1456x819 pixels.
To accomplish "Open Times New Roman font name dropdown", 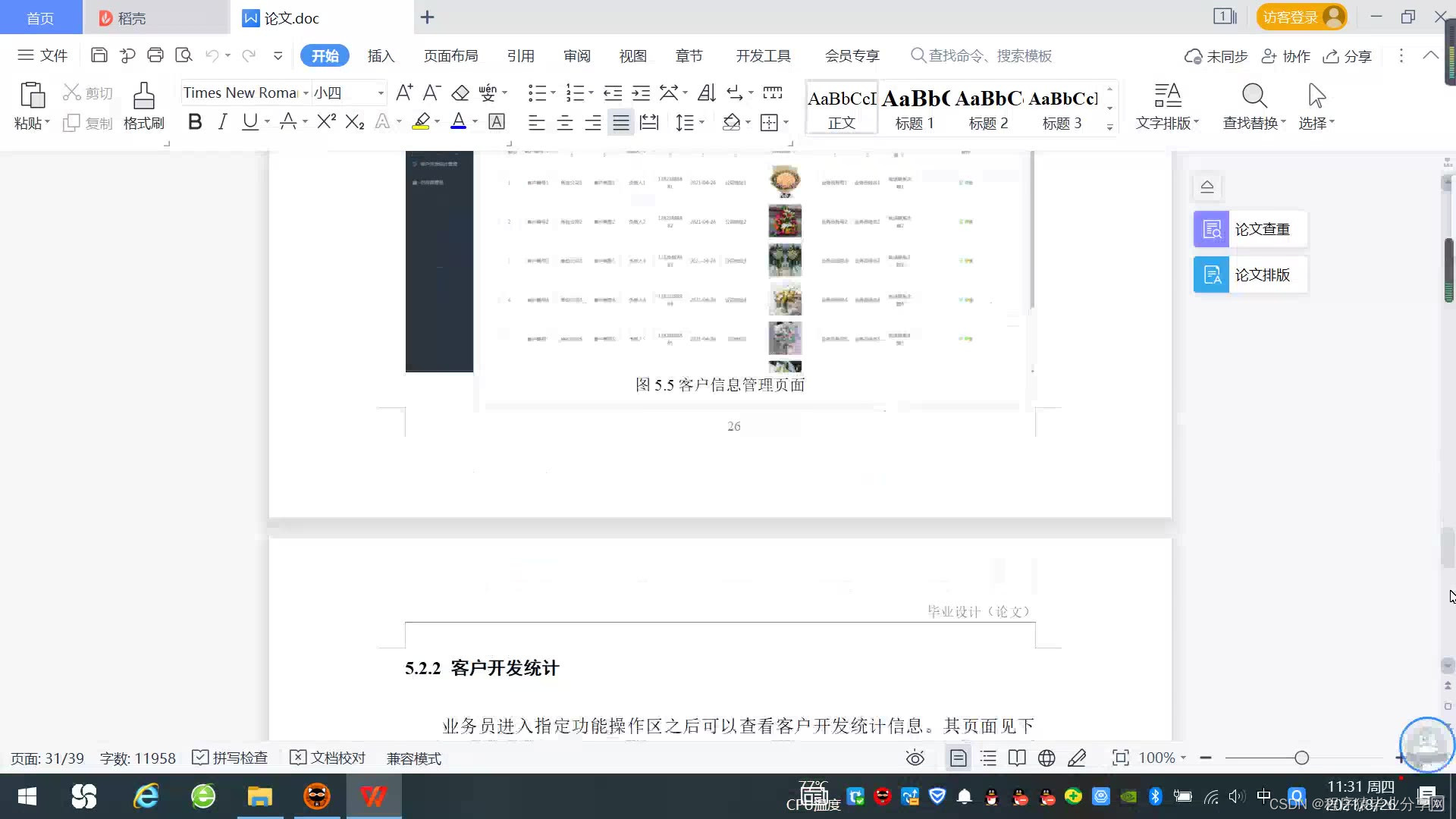I will tap(306, 93).
